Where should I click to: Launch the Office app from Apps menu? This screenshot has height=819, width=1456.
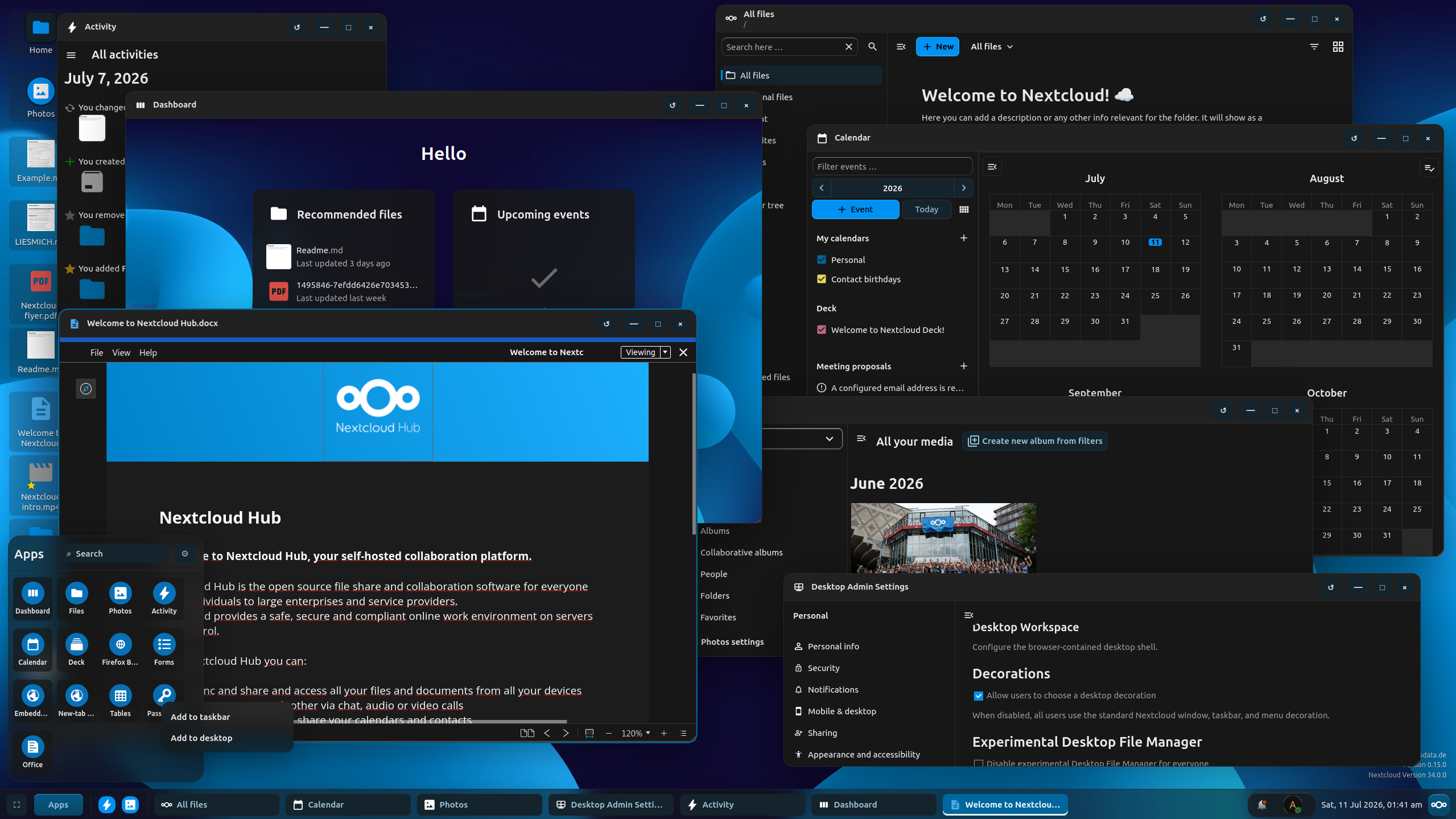pos(32,751)
